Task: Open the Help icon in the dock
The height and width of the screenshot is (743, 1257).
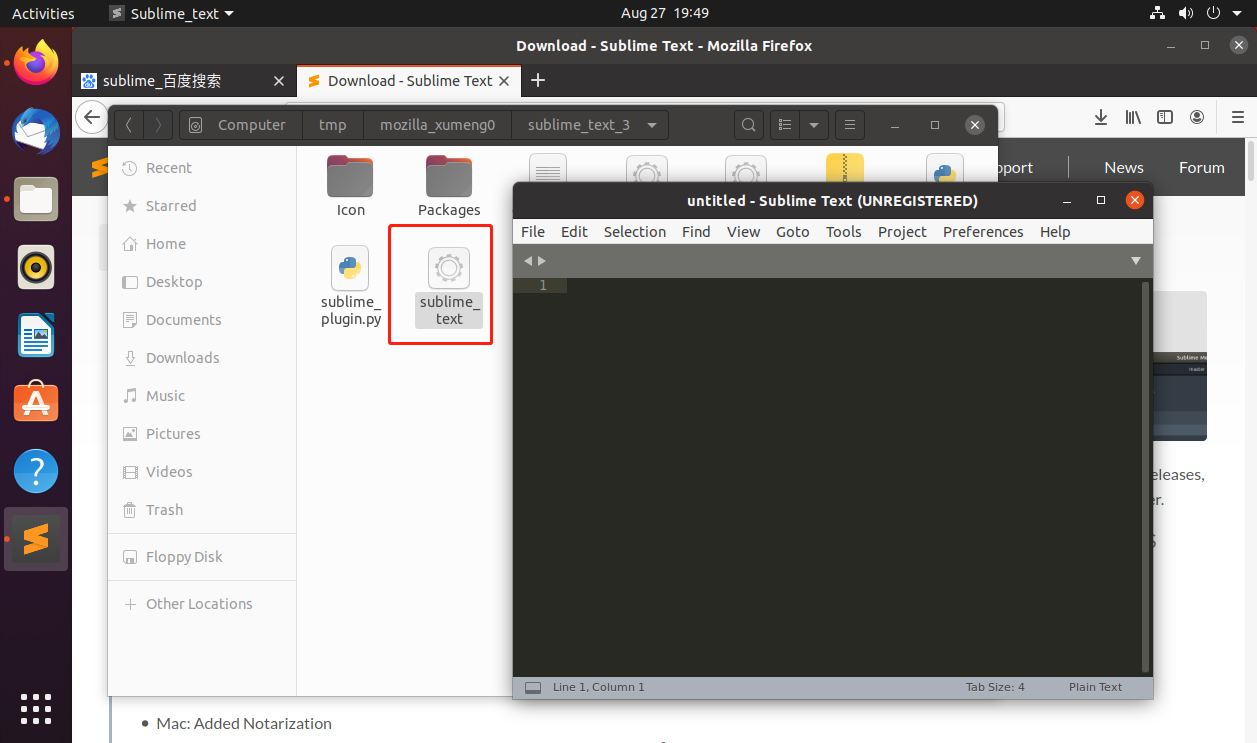Action: point(36,471)
